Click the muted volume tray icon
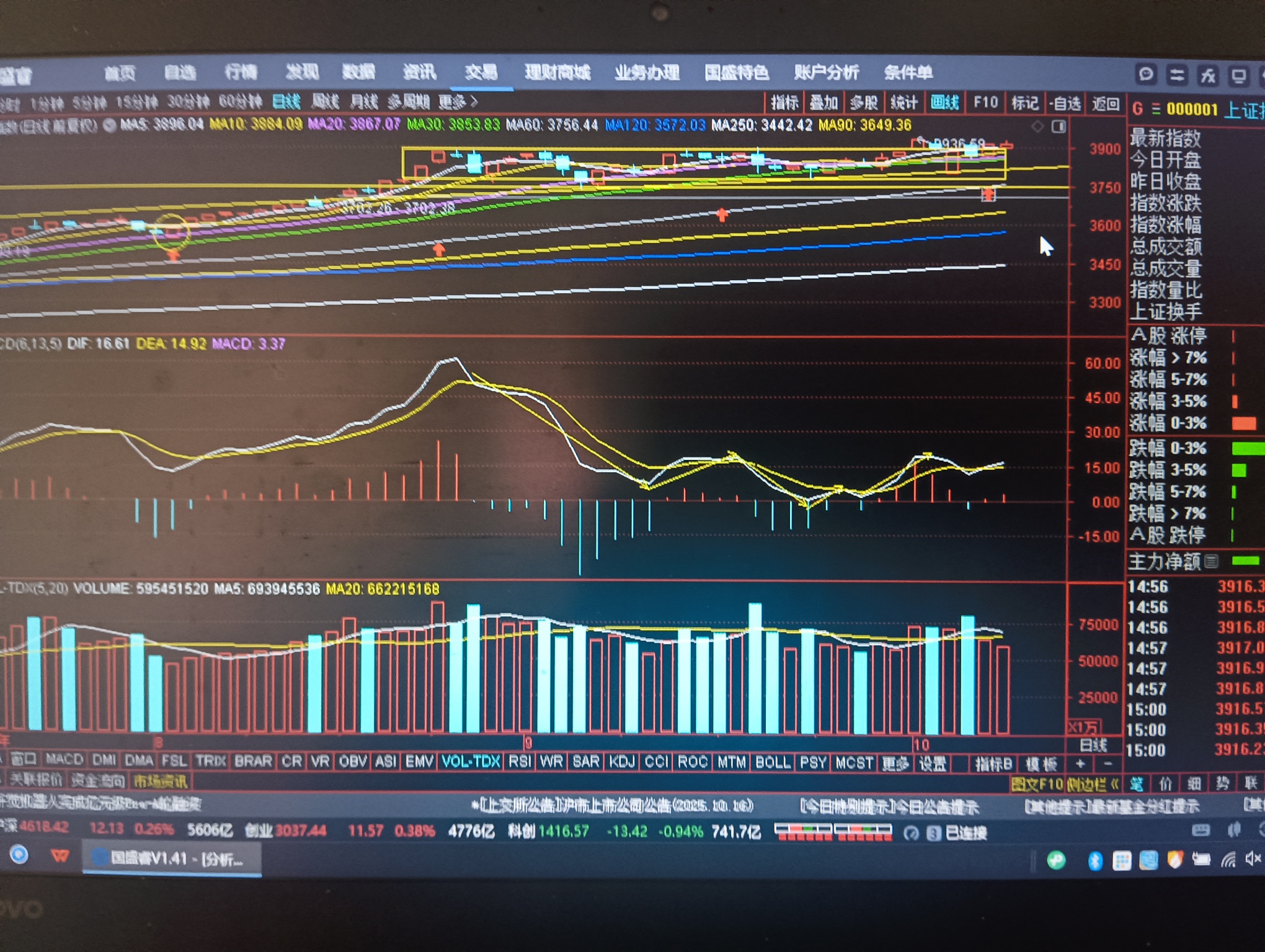Screen dimensions: 1265x952 click(1253, 858)
